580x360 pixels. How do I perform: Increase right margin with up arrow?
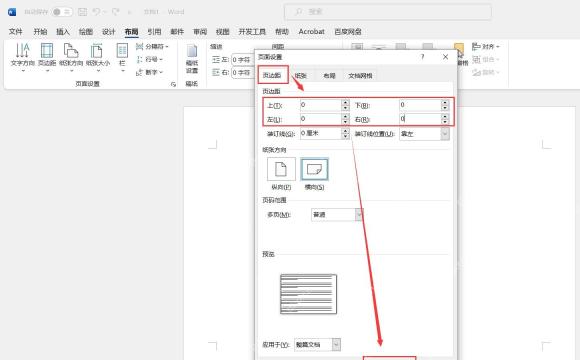click(x=445, y=116)
